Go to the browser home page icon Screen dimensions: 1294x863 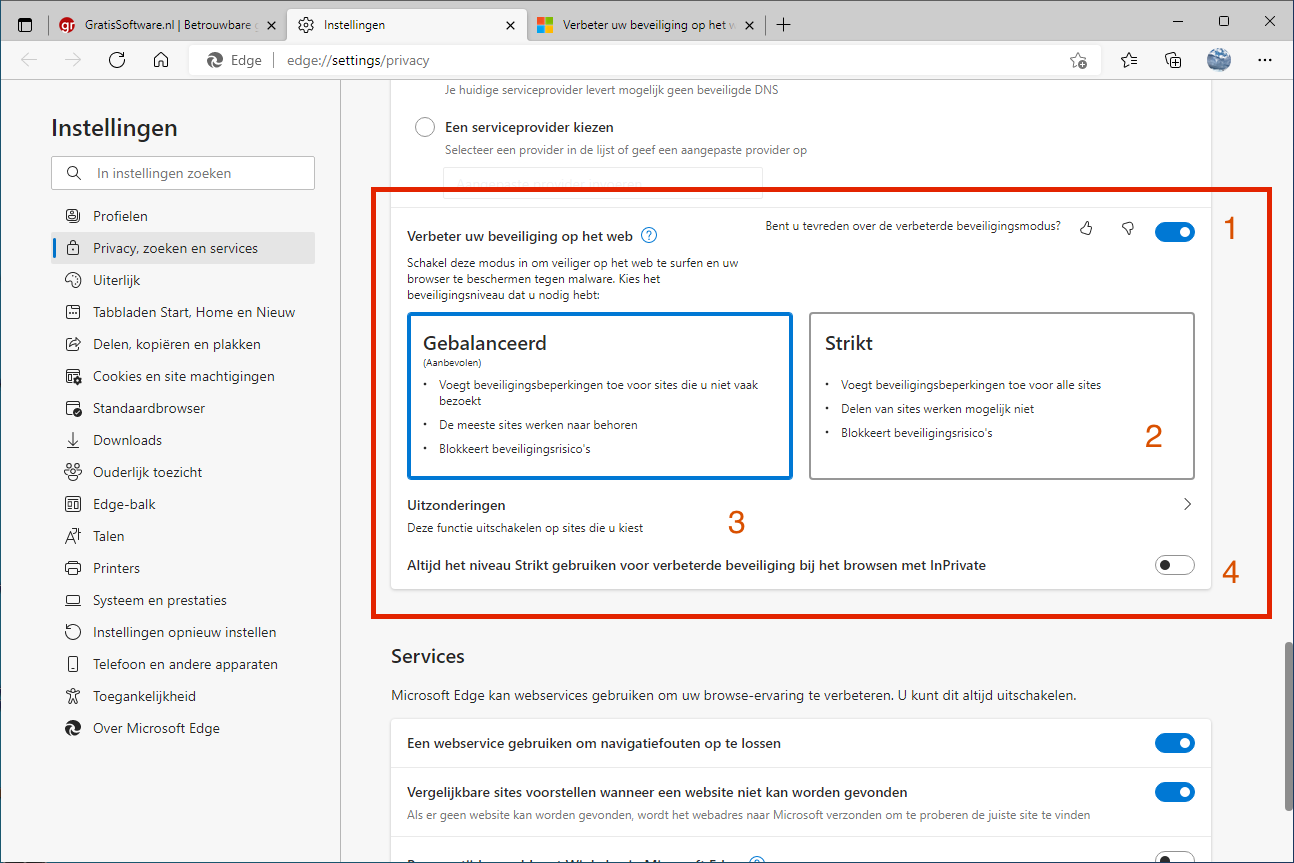point(161,60)
